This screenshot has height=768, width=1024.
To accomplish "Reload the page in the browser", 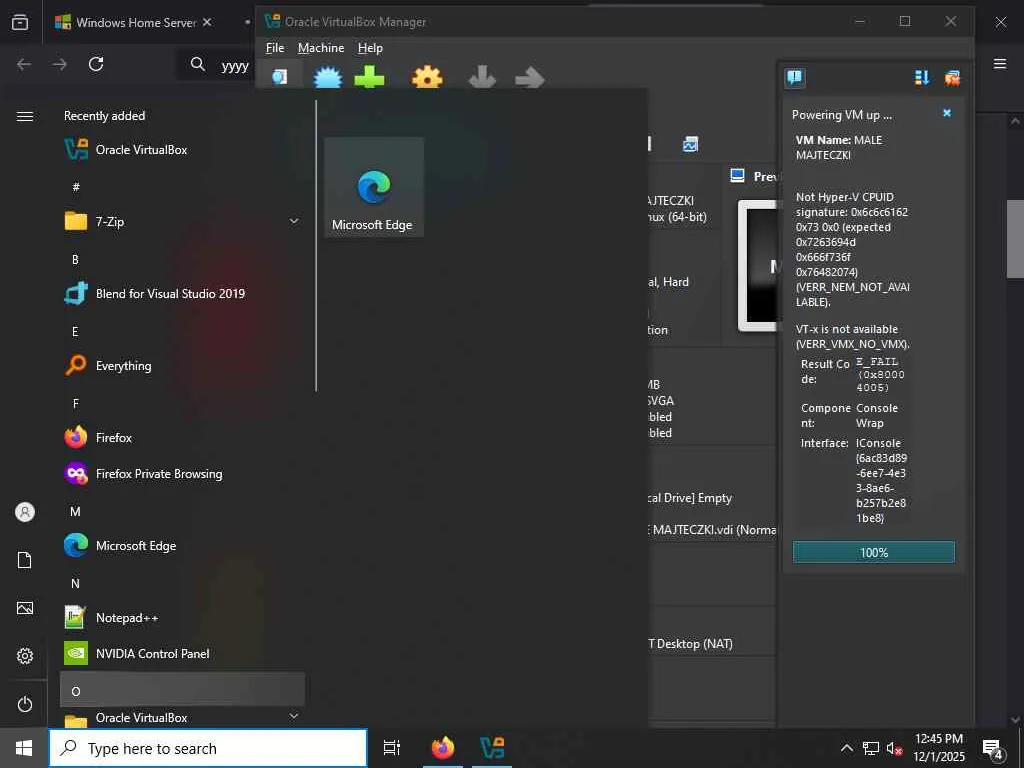I will point(96,64).
